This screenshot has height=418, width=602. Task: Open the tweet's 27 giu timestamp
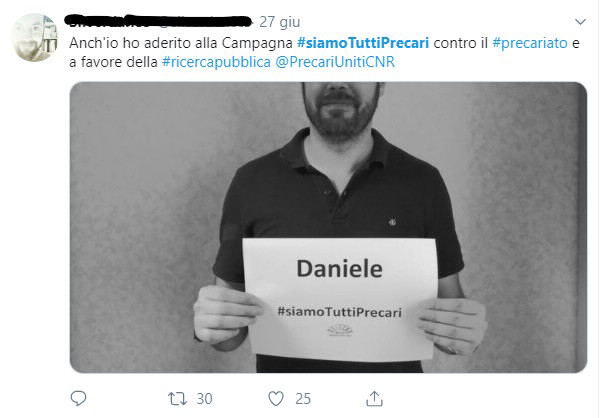click(280, 22)
